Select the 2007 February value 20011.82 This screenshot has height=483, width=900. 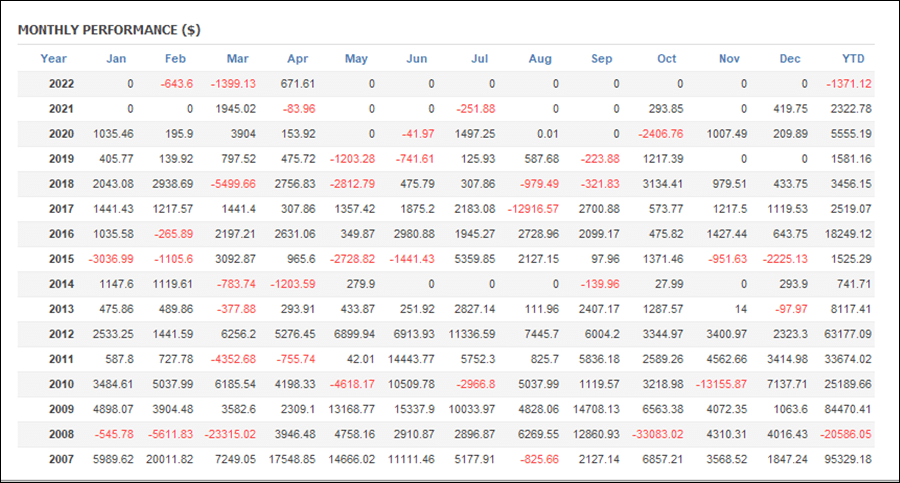point(169,459)
